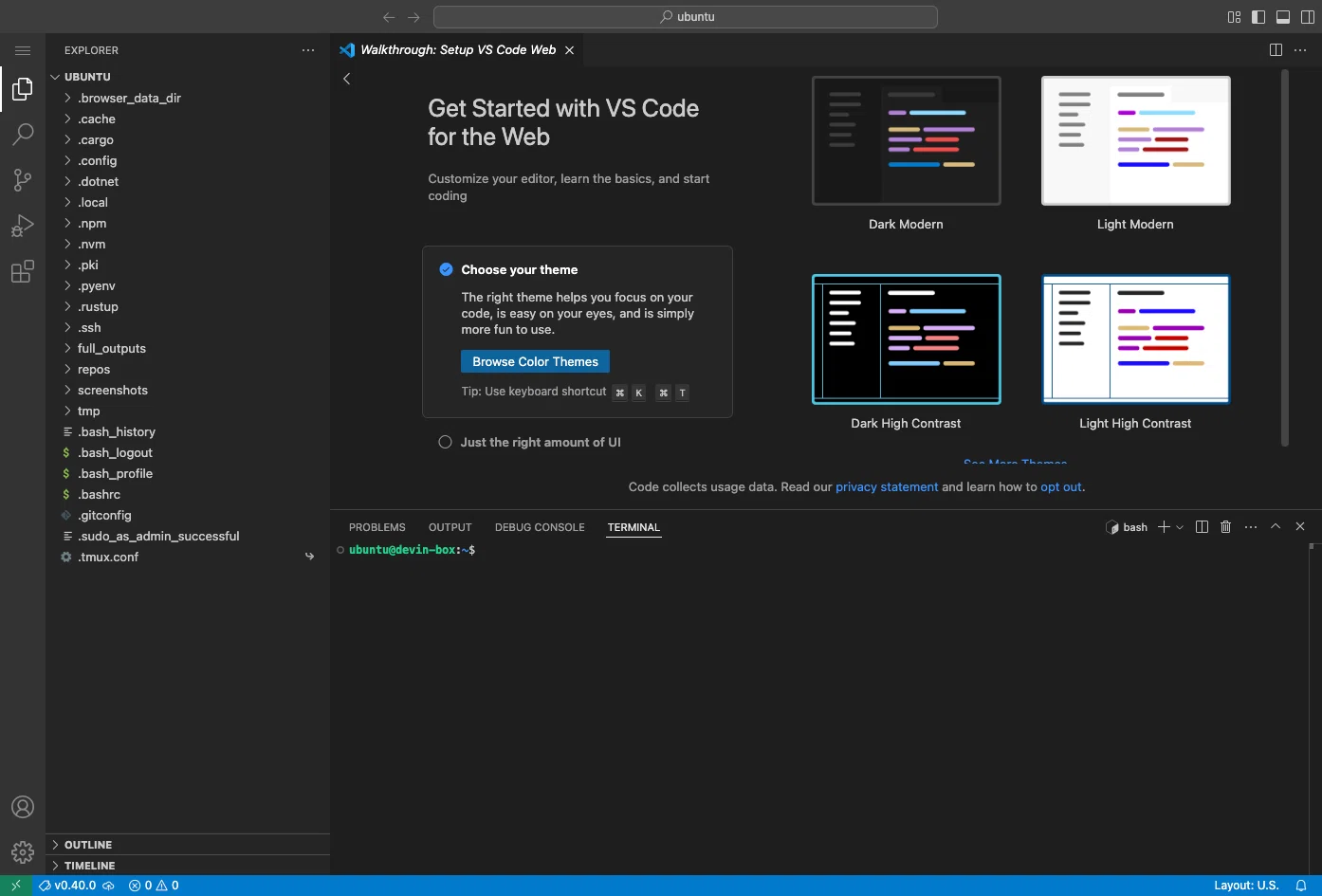Viewport: 1322px width, 896px height.
Task: Expand the OUTLINE section
Action: 188,845
